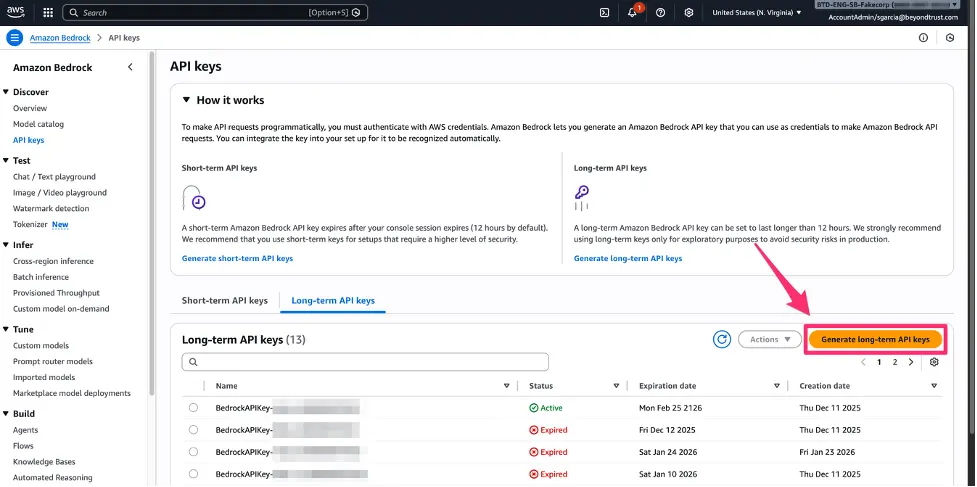
Task: Refresh the long-term API keys list
Action: coord(722,339)
